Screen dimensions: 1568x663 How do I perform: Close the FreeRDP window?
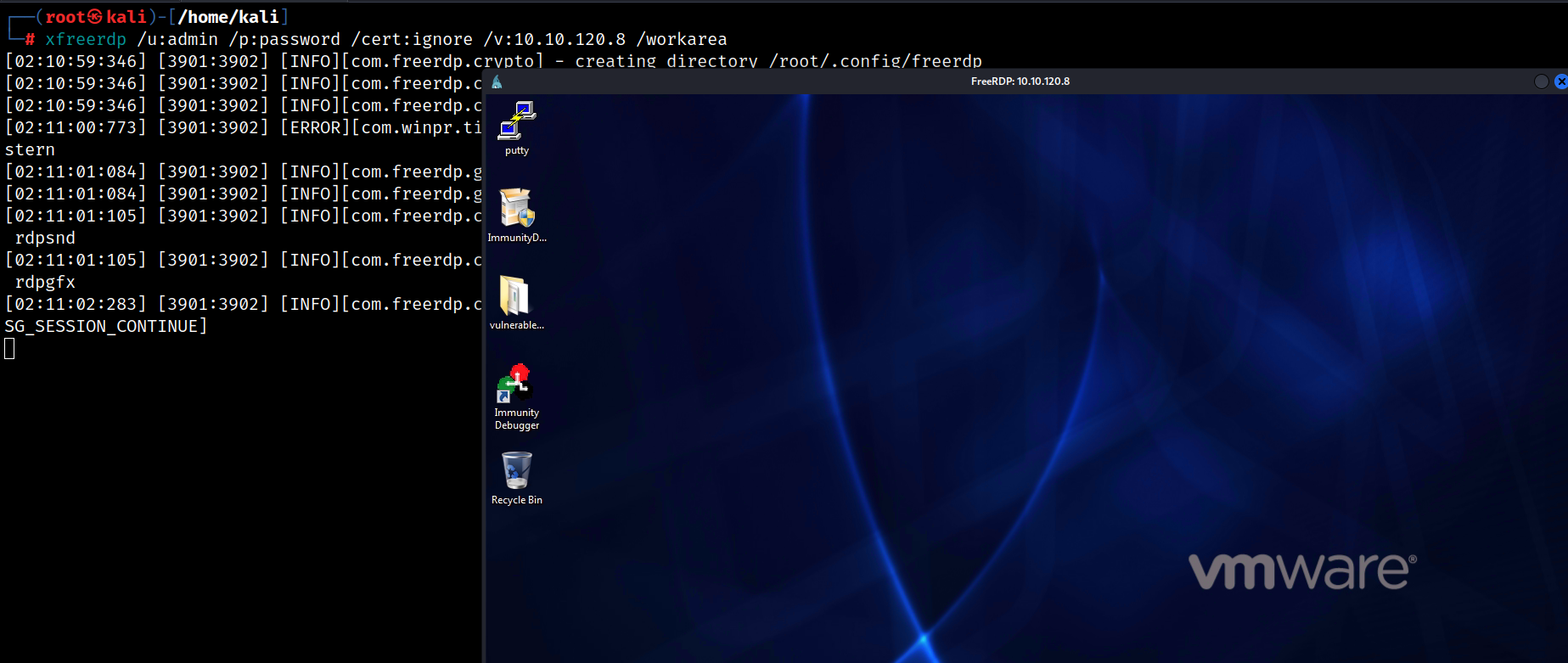coord(1560,81)
